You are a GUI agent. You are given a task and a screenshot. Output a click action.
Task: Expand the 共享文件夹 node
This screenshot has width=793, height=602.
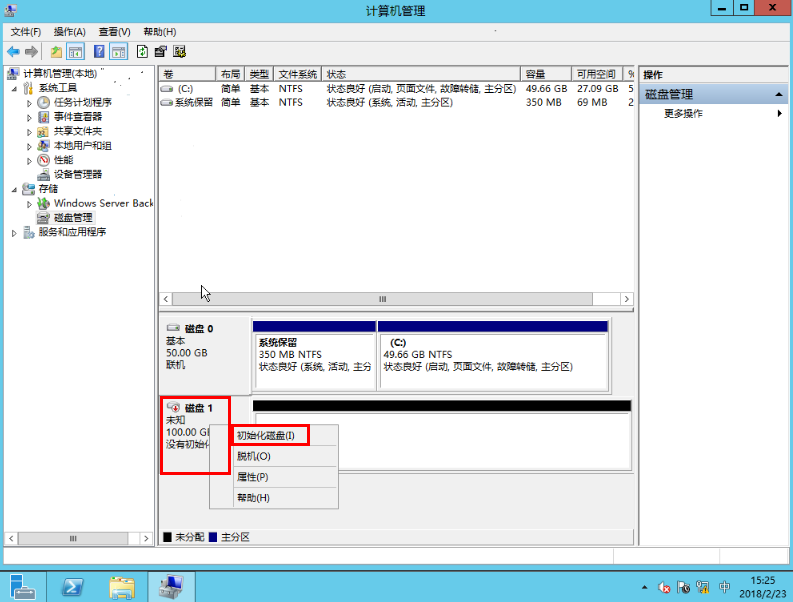tap(29, 132)
